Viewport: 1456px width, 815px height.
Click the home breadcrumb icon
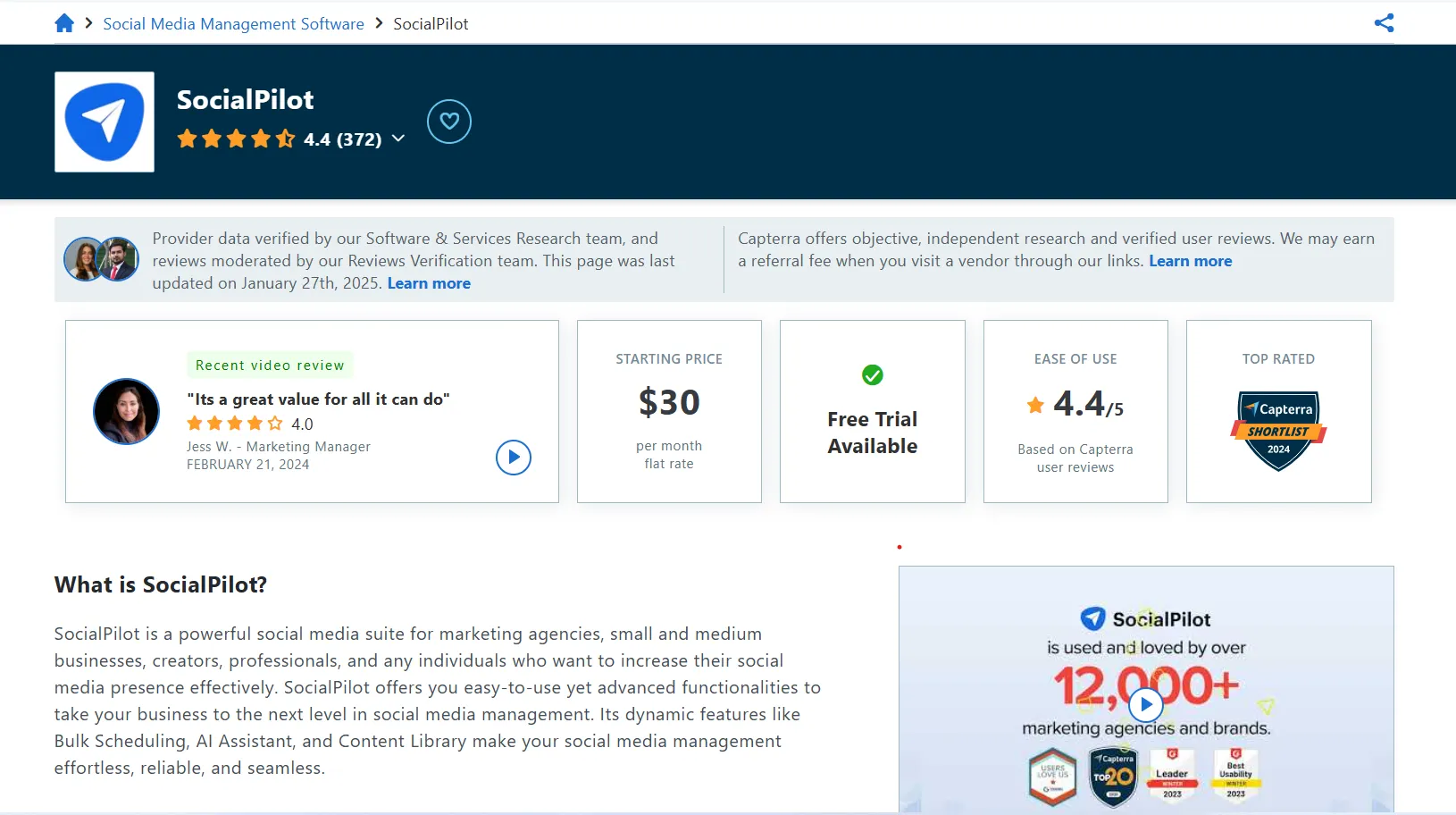(64, 22)
